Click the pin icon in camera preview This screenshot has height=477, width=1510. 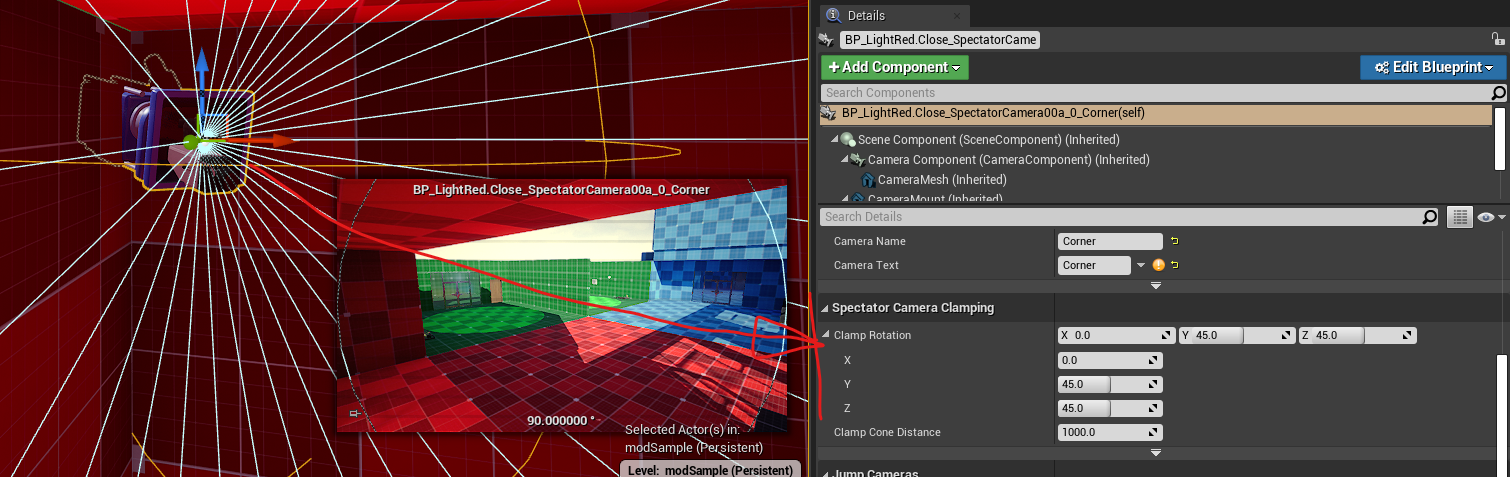[355, 413]
